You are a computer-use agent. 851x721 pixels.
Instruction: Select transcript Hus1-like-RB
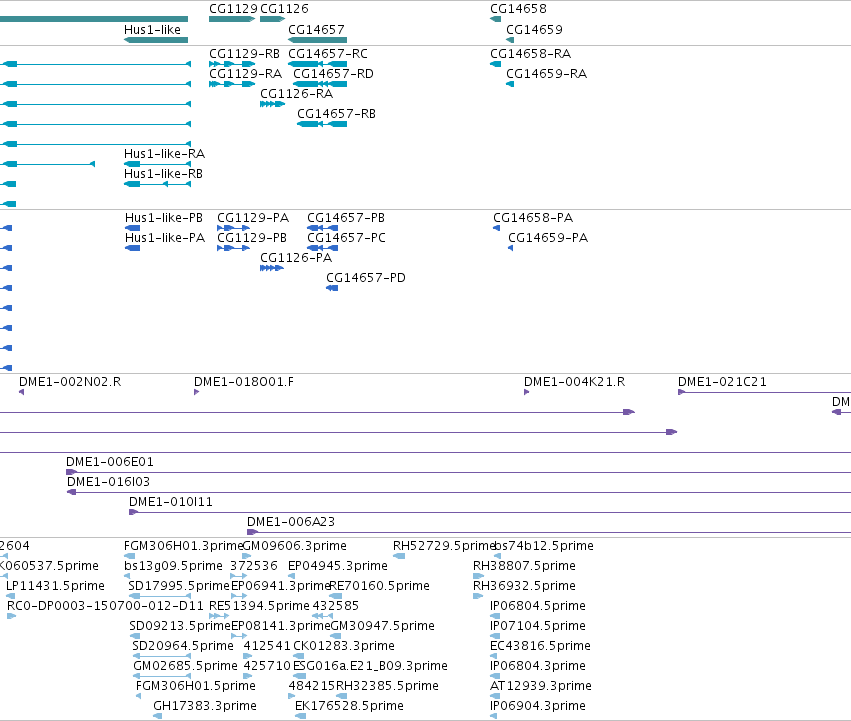point(157,184)
